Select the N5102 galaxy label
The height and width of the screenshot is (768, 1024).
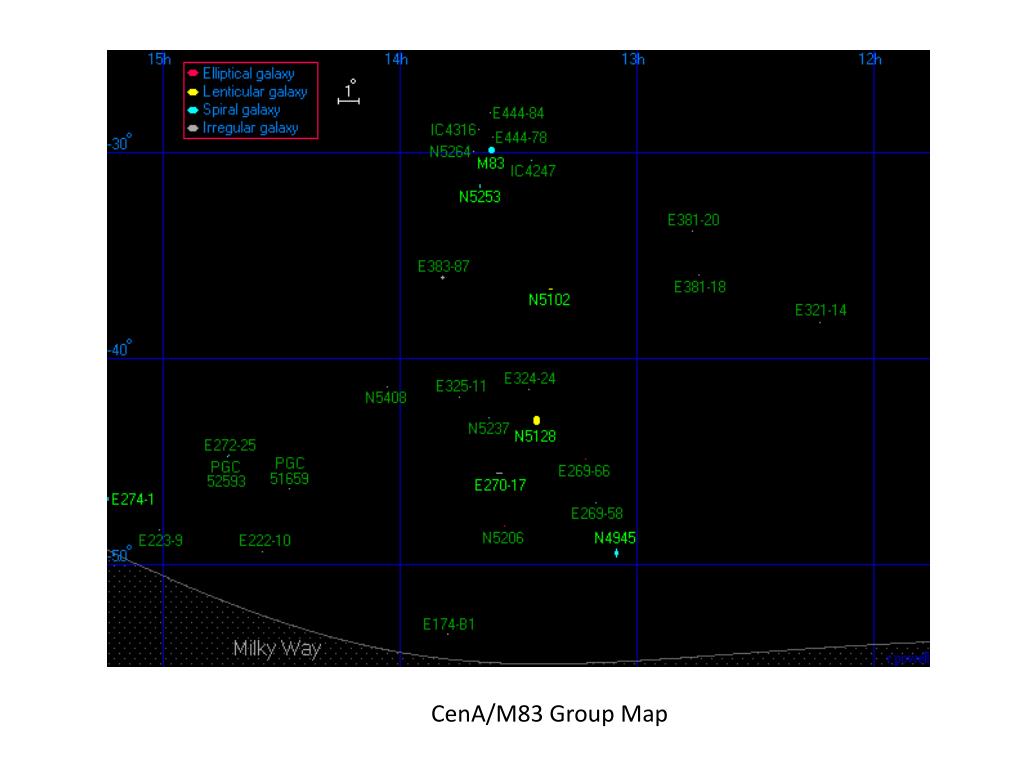[549, 300]
